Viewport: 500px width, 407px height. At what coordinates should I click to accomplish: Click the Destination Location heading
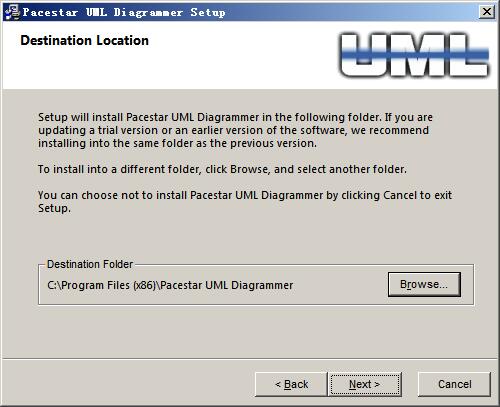[x=85, y=40]
